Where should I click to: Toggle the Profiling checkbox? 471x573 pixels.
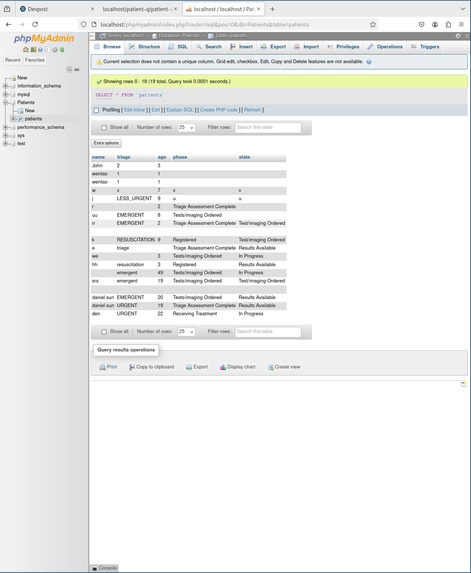(96, 110)
